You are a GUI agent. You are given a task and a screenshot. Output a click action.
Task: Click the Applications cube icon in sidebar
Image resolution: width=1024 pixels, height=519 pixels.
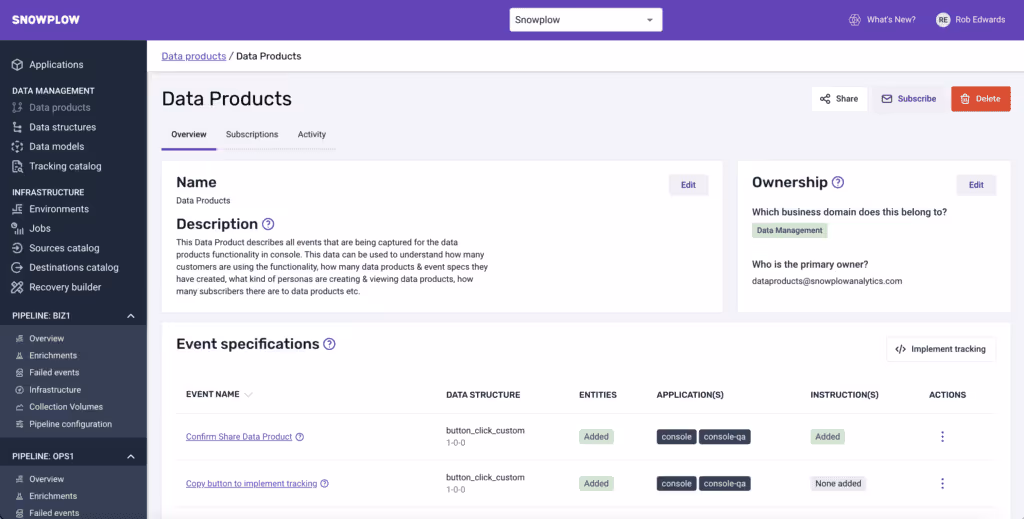(x=18, y=65)
